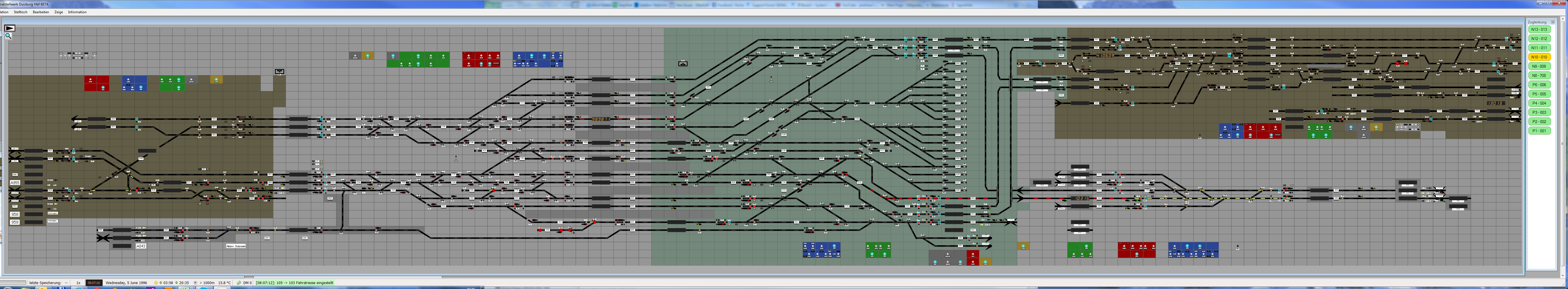Select route N9 - 009 in Zuglenkung
The image size is (1568, 289).
(1539, 66)
